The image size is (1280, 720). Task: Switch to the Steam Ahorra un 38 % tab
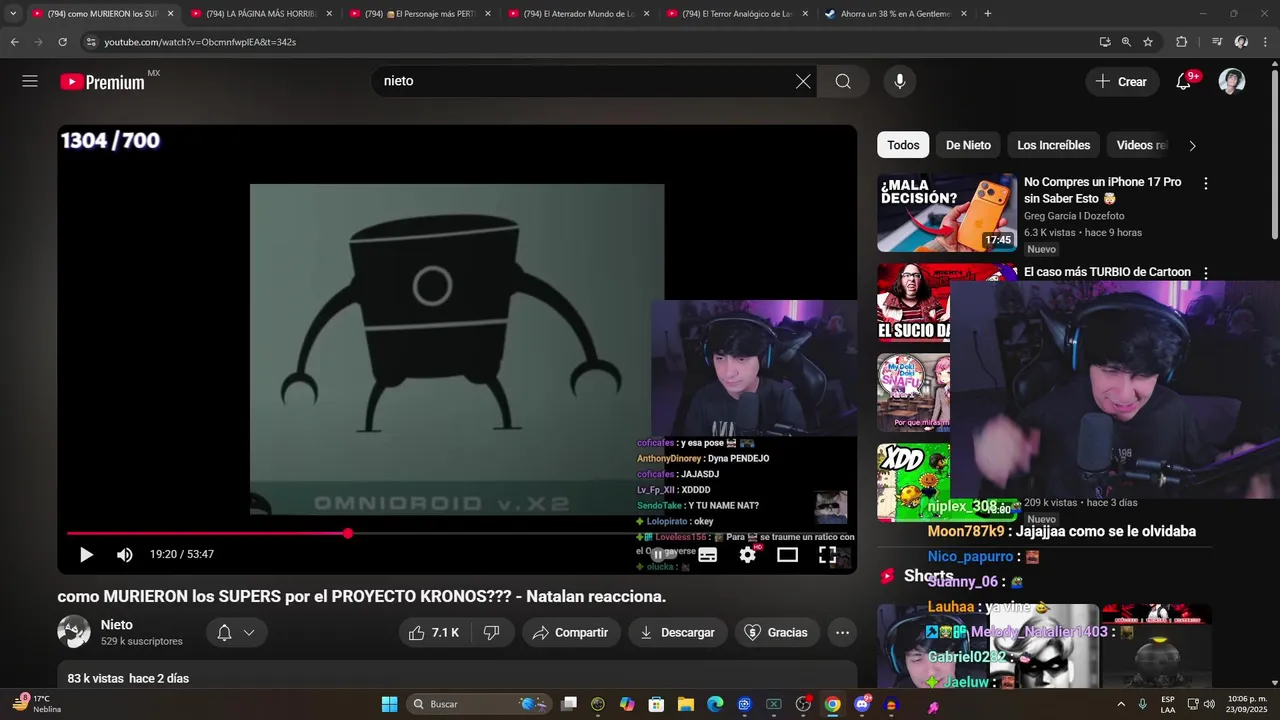point(897,14)
